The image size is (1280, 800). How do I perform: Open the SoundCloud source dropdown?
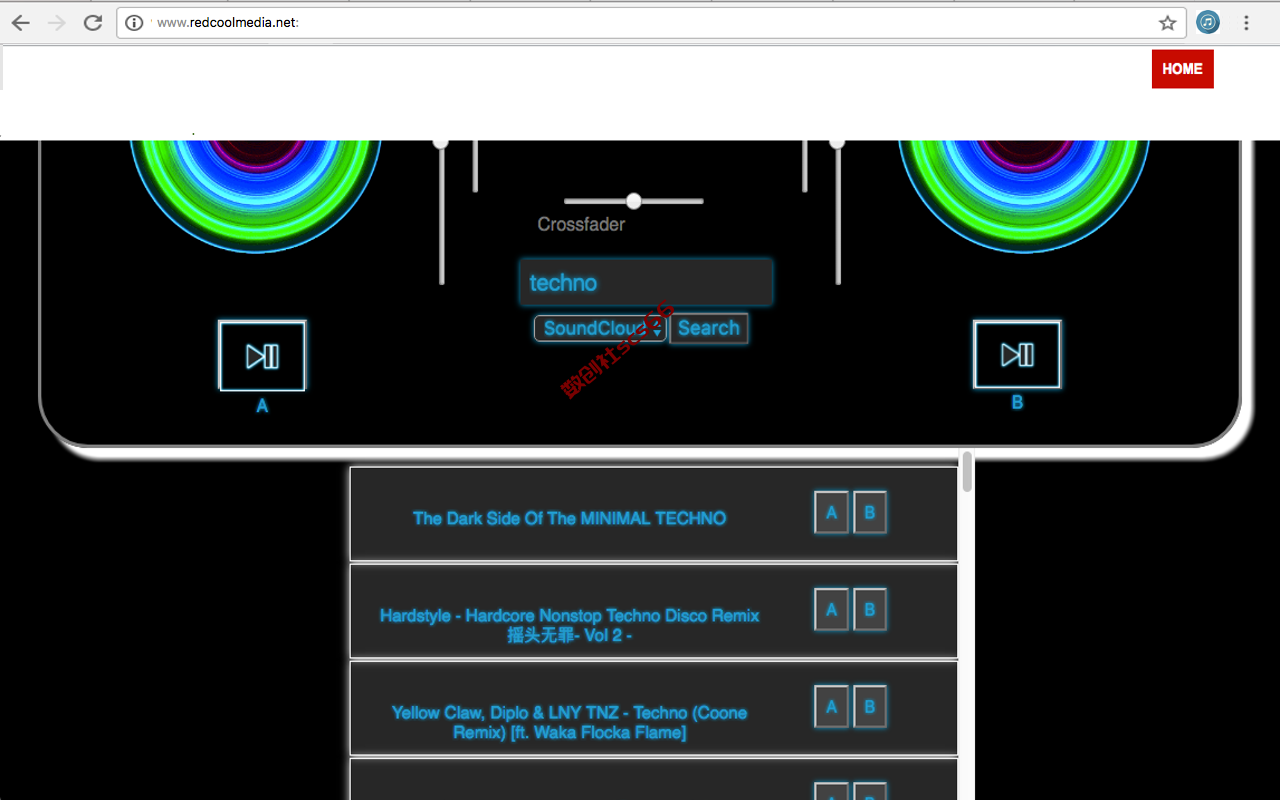click(x=600, y=328)
